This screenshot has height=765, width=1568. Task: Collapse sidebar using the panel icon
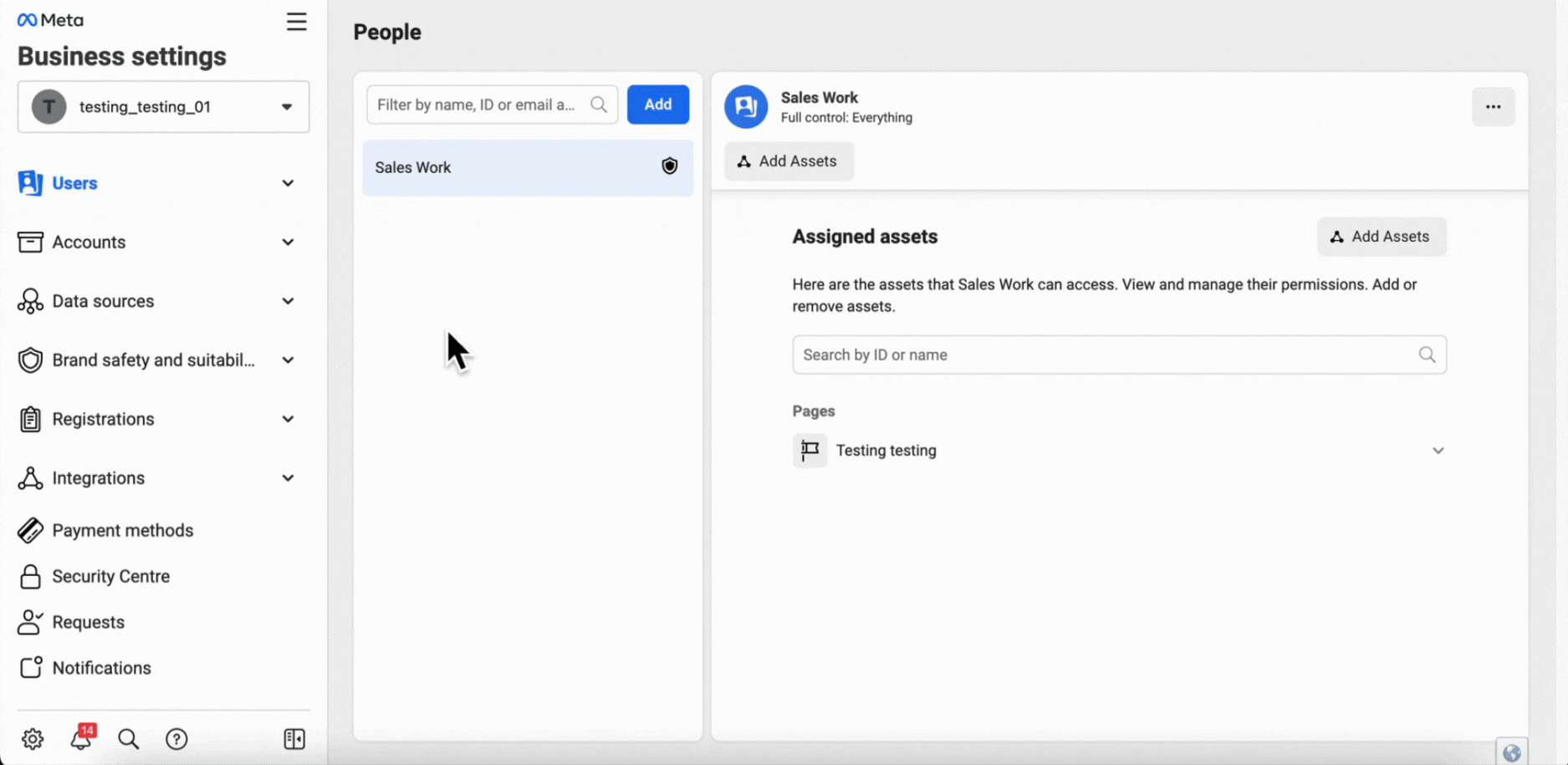[x=294, y=739]
